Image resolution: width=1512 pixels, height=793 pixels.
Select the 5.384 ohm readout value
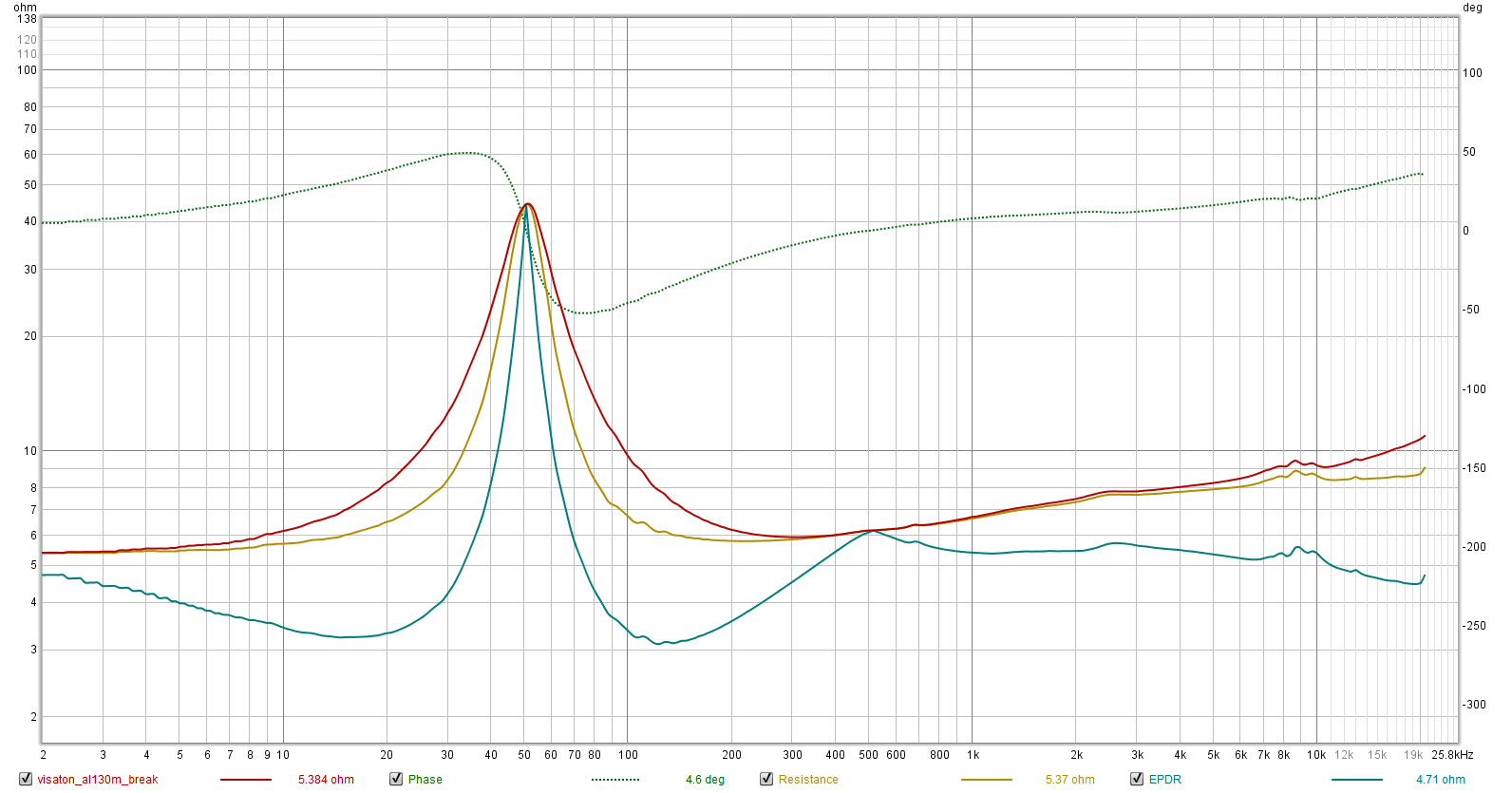[326, 780]
